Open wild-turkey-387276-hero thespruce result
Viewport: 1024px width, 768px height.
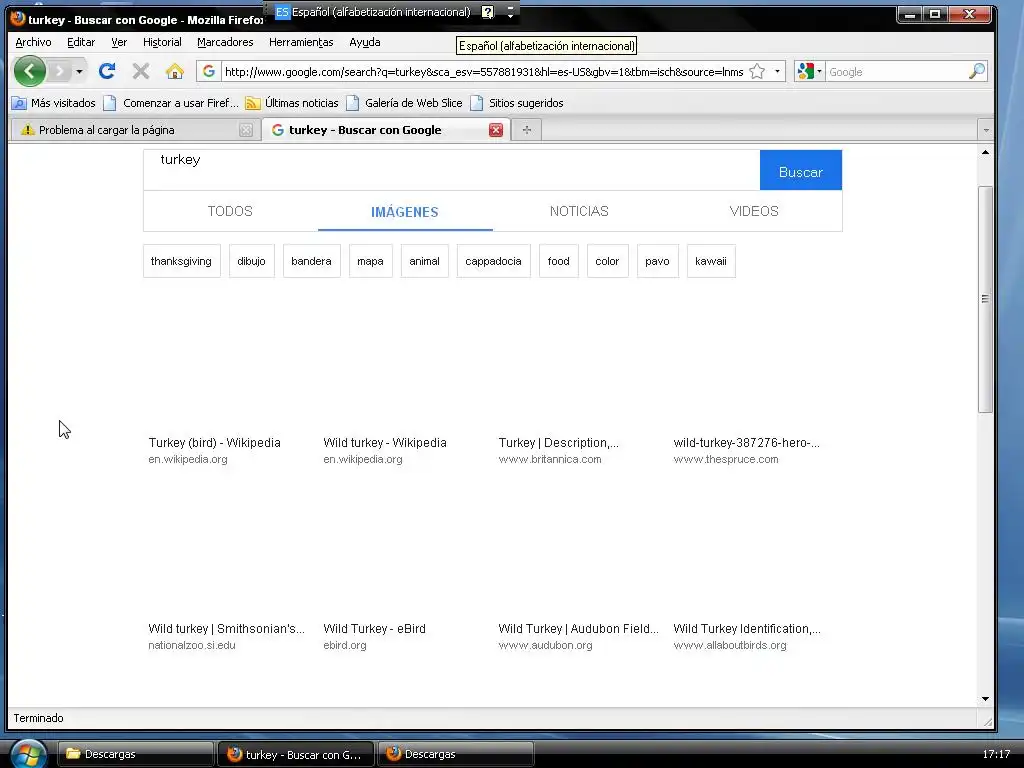(x=746, y=443)
